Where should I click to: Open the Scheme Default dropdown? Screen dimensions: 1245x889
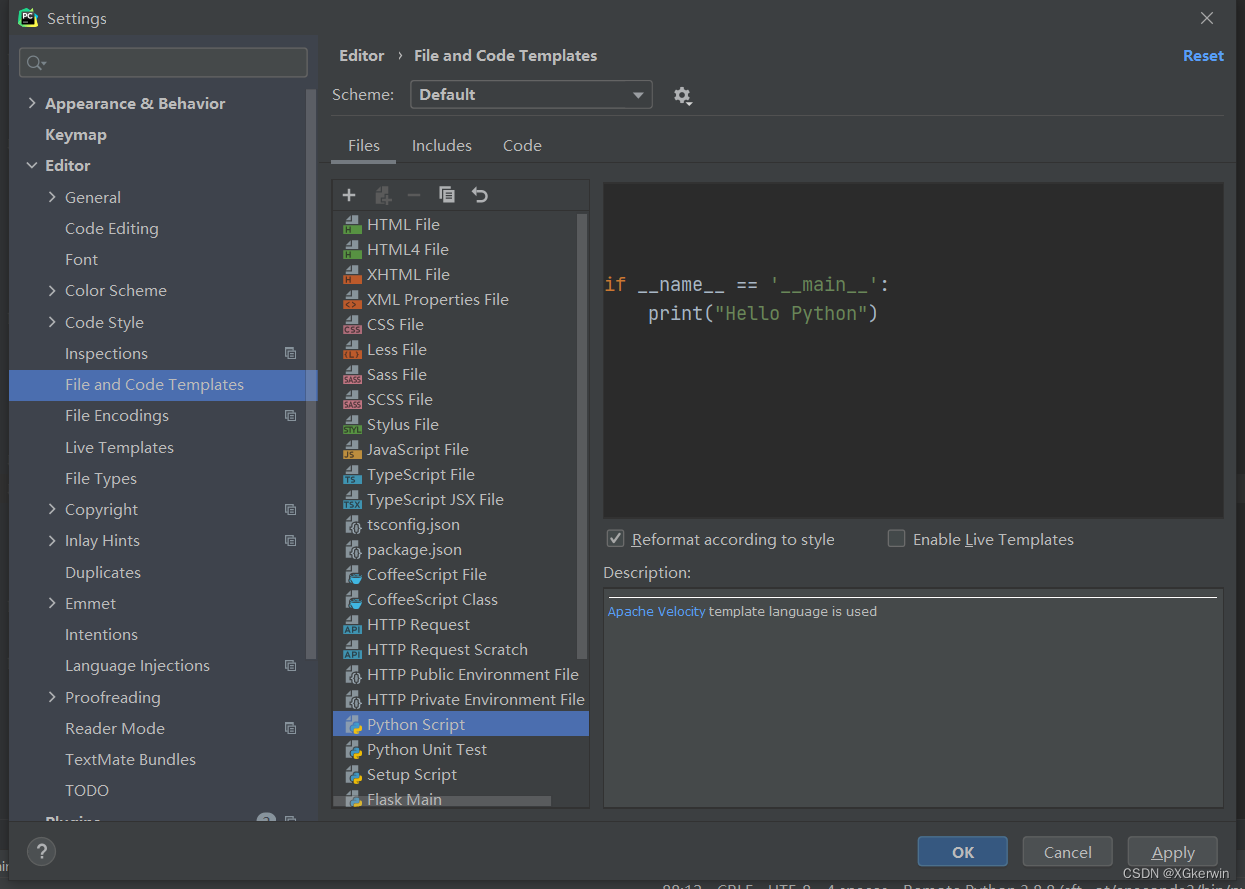point(531,95)
